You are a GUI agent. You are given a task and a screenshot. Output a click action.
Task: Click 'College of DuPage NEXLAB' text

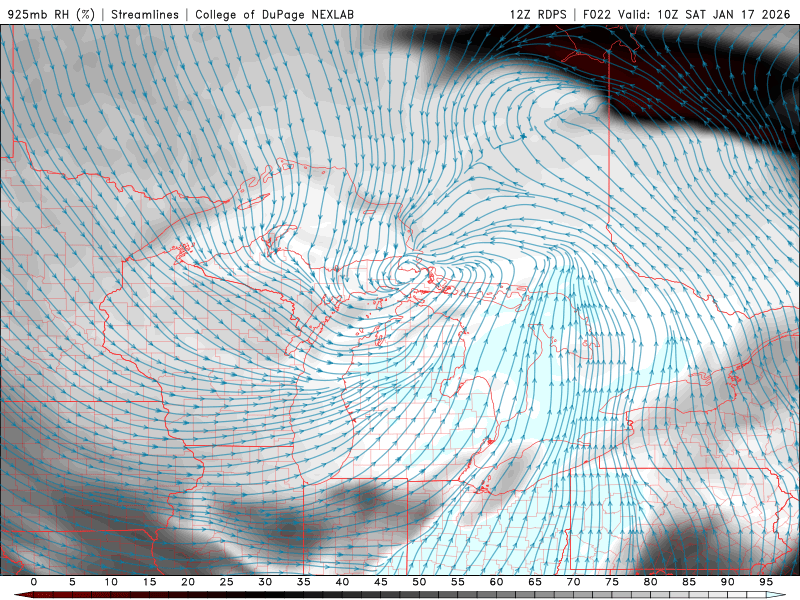coord(274,14)
